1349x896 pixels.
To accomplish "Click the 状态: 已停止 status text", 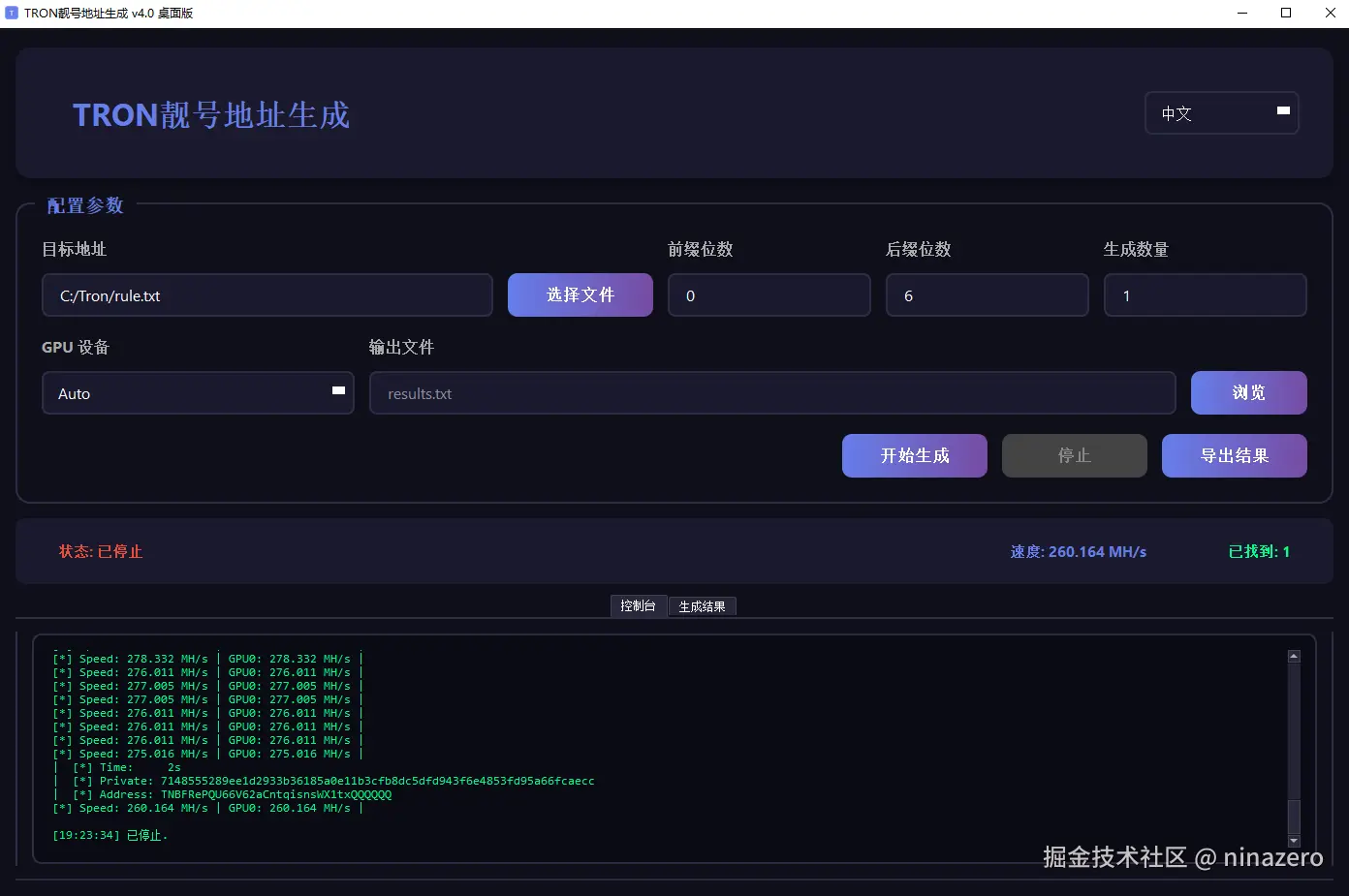I will click(x=101, y=551).
